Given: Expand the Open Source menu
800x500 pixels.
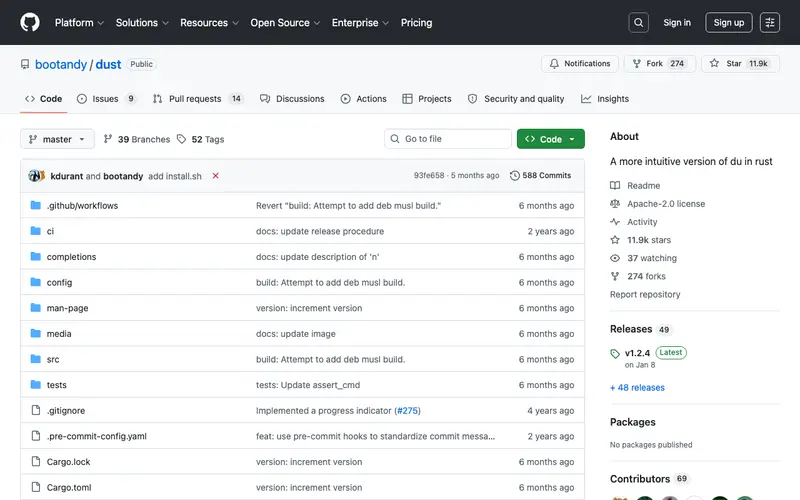Looking at the screenshot, I should point(285,23).
